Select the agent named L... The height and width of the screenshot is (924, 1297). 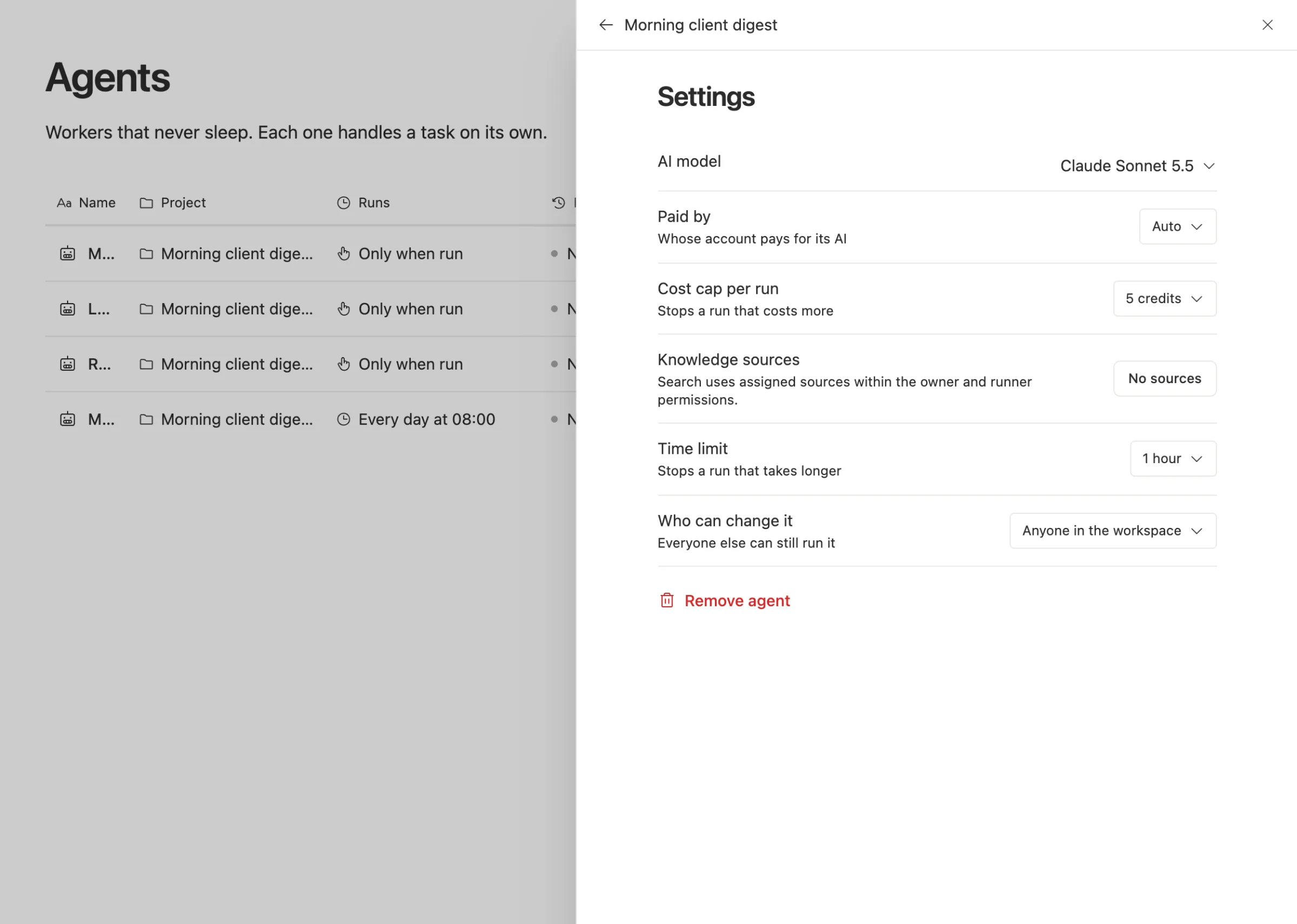98,309
